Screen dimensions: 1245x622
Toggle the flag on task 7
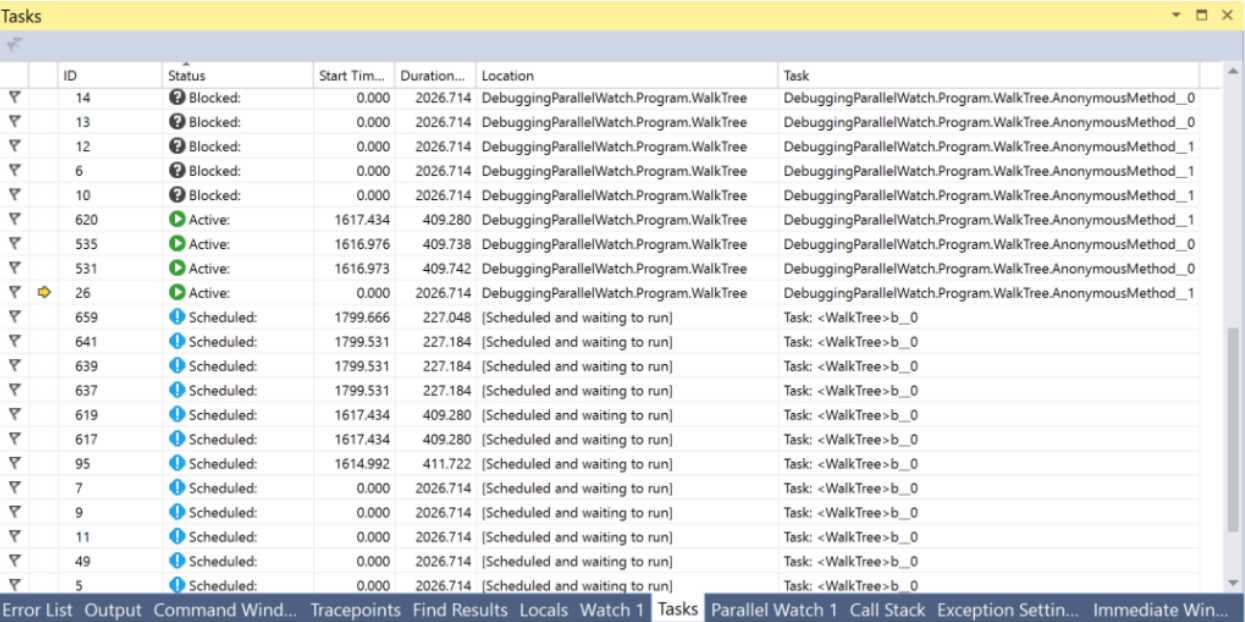coord(13,488)
